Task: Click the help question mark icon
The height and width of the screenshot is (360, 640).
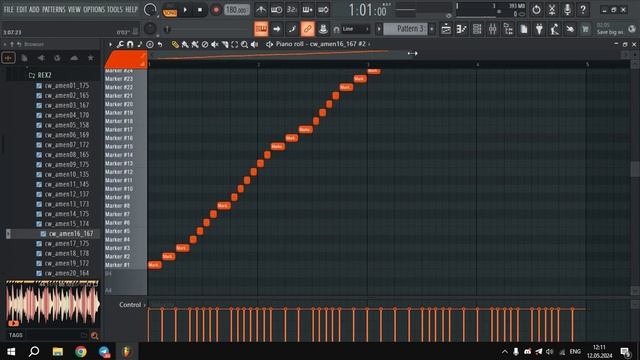Action: (x=583, y=9)
